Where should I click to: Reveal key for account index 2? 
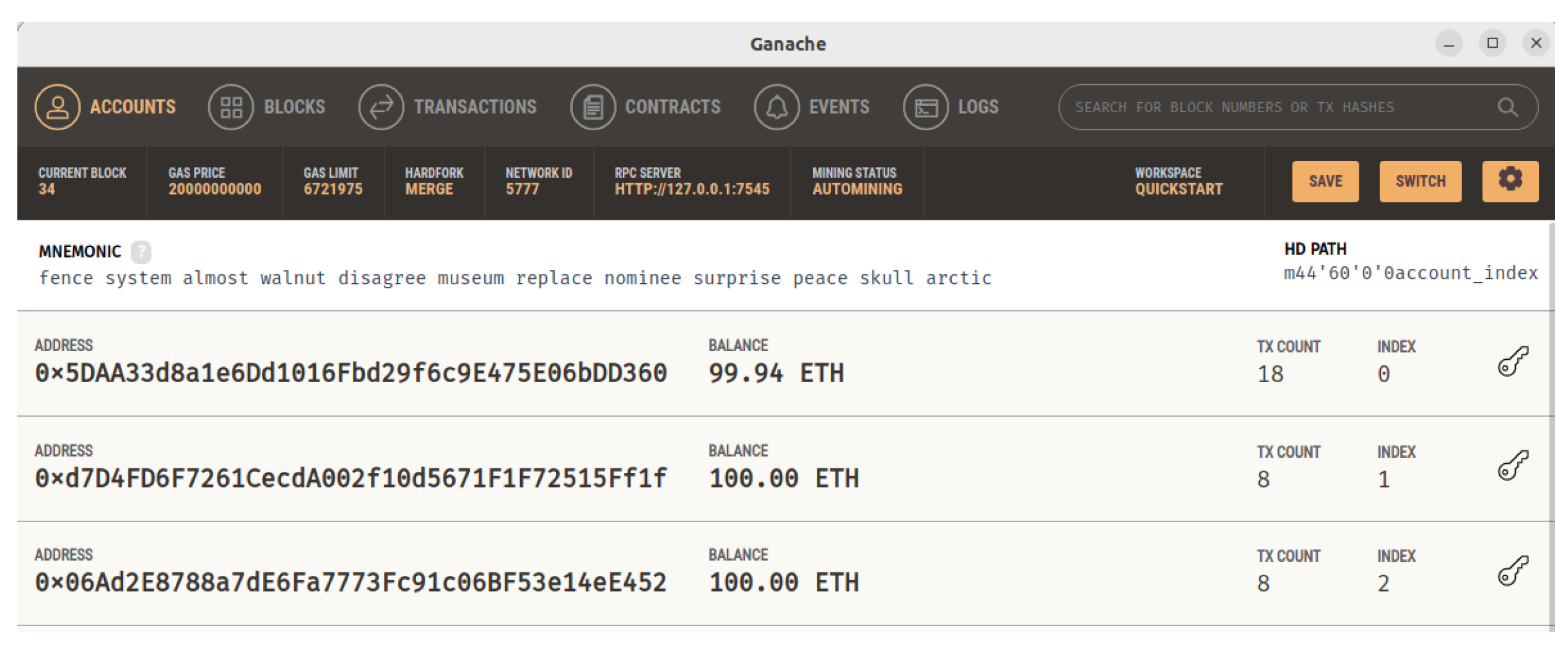[1512, 571]
